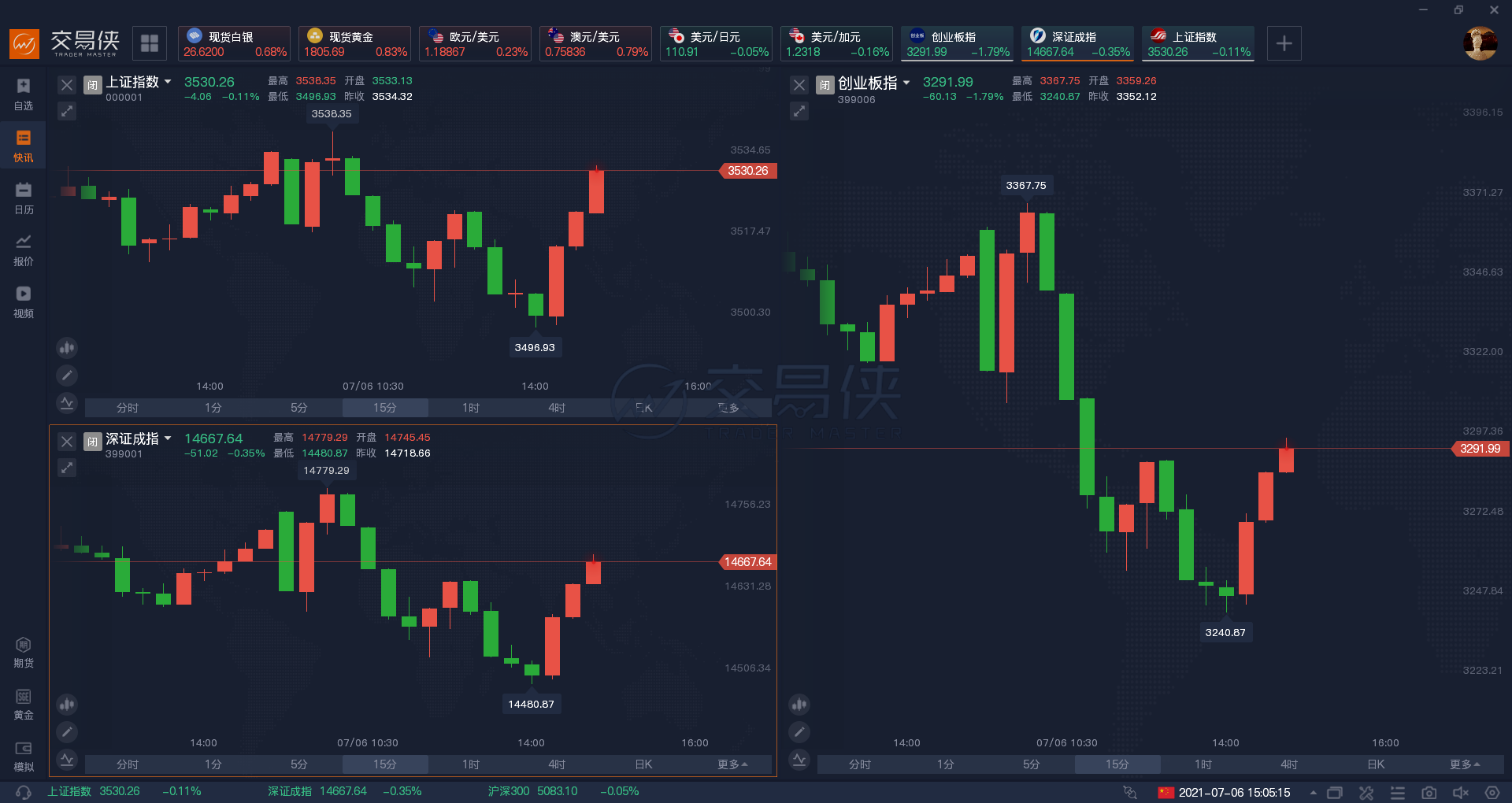
Task: Open settings gear in bottom status bar
Action: pos(1492,793)
